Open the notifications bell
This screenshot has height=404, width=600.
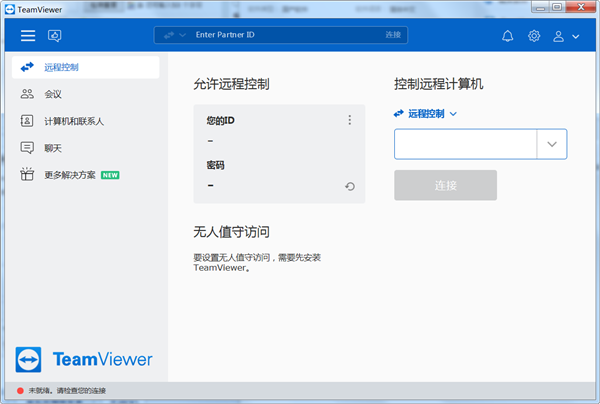point(507,36)
